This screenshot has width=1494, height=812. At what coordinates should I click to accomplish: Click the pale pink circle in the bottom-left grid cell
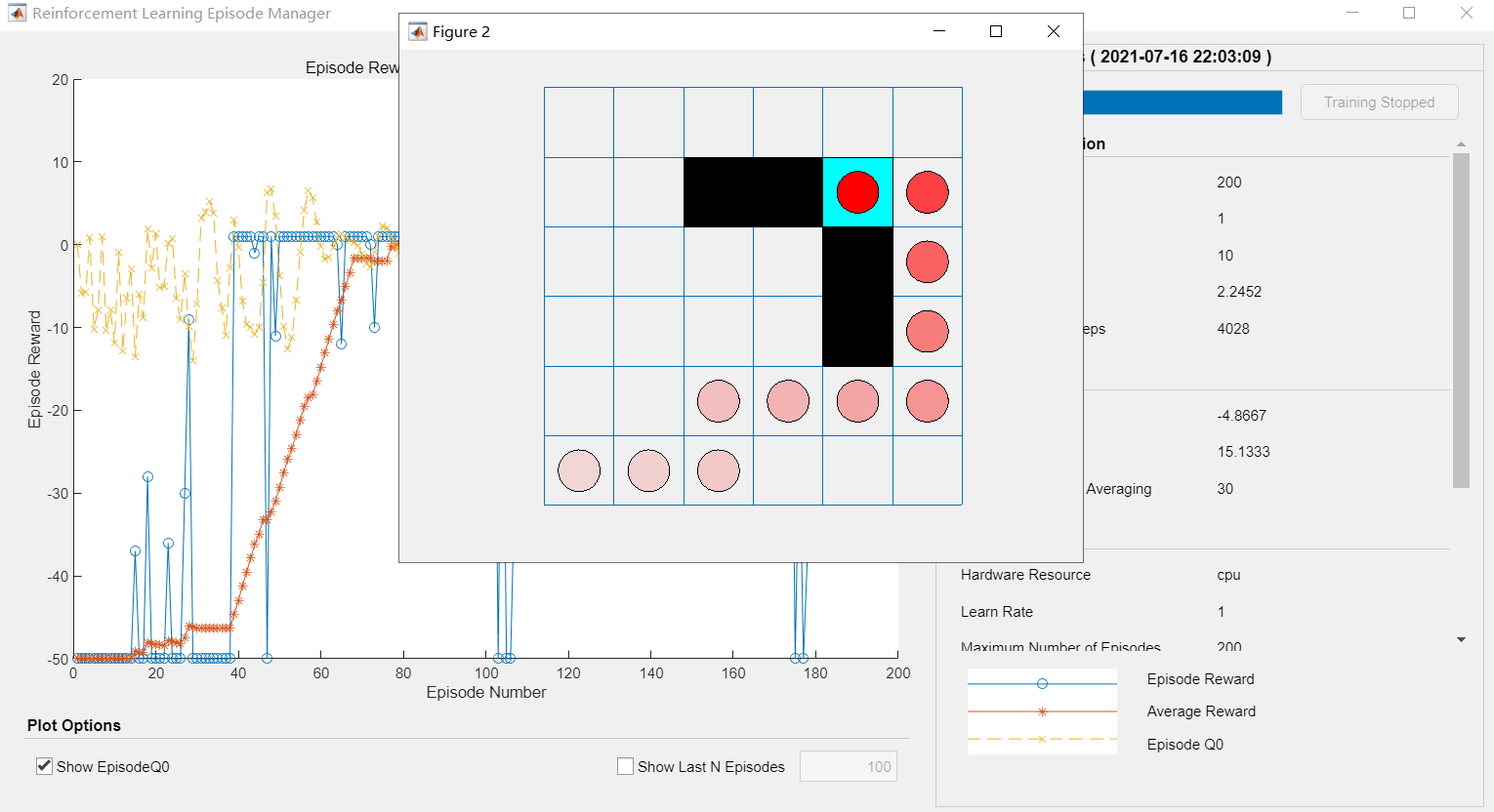579,470
